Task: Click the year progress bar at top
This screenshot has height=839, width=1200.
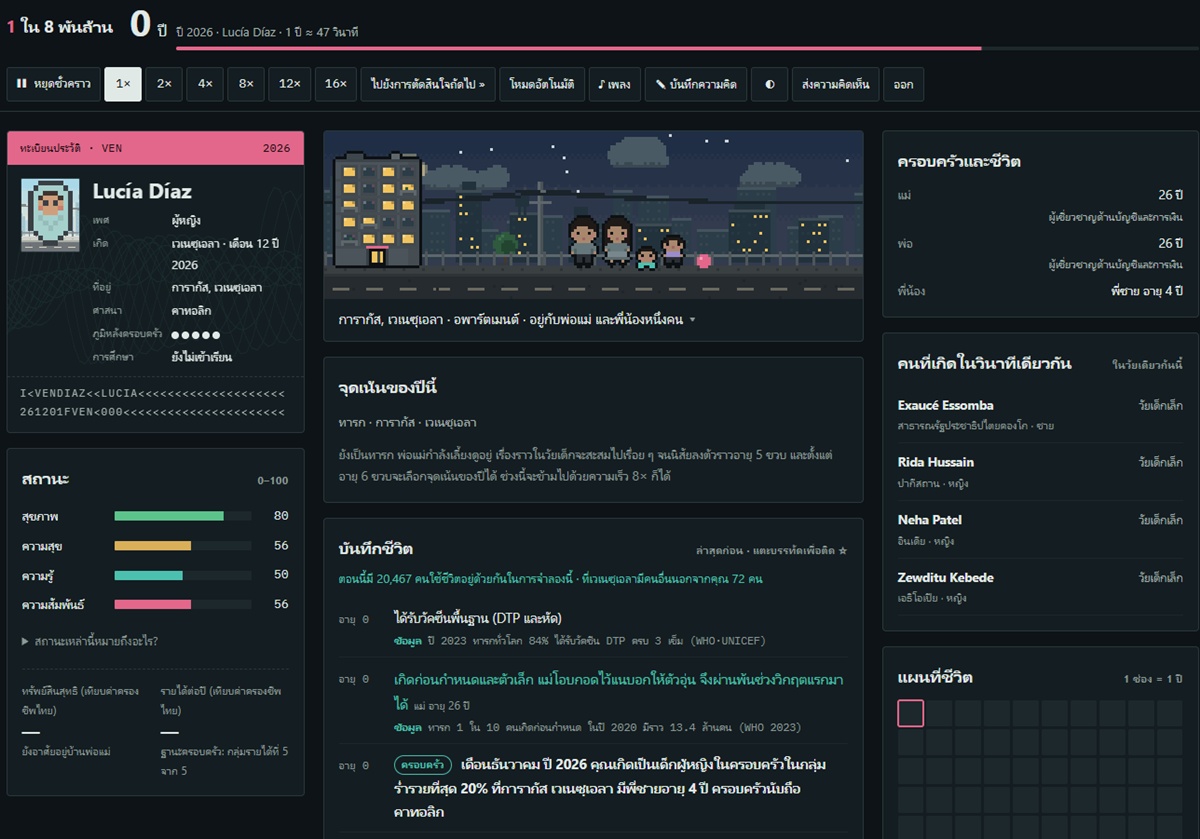Action: click(x=688, y=48)
